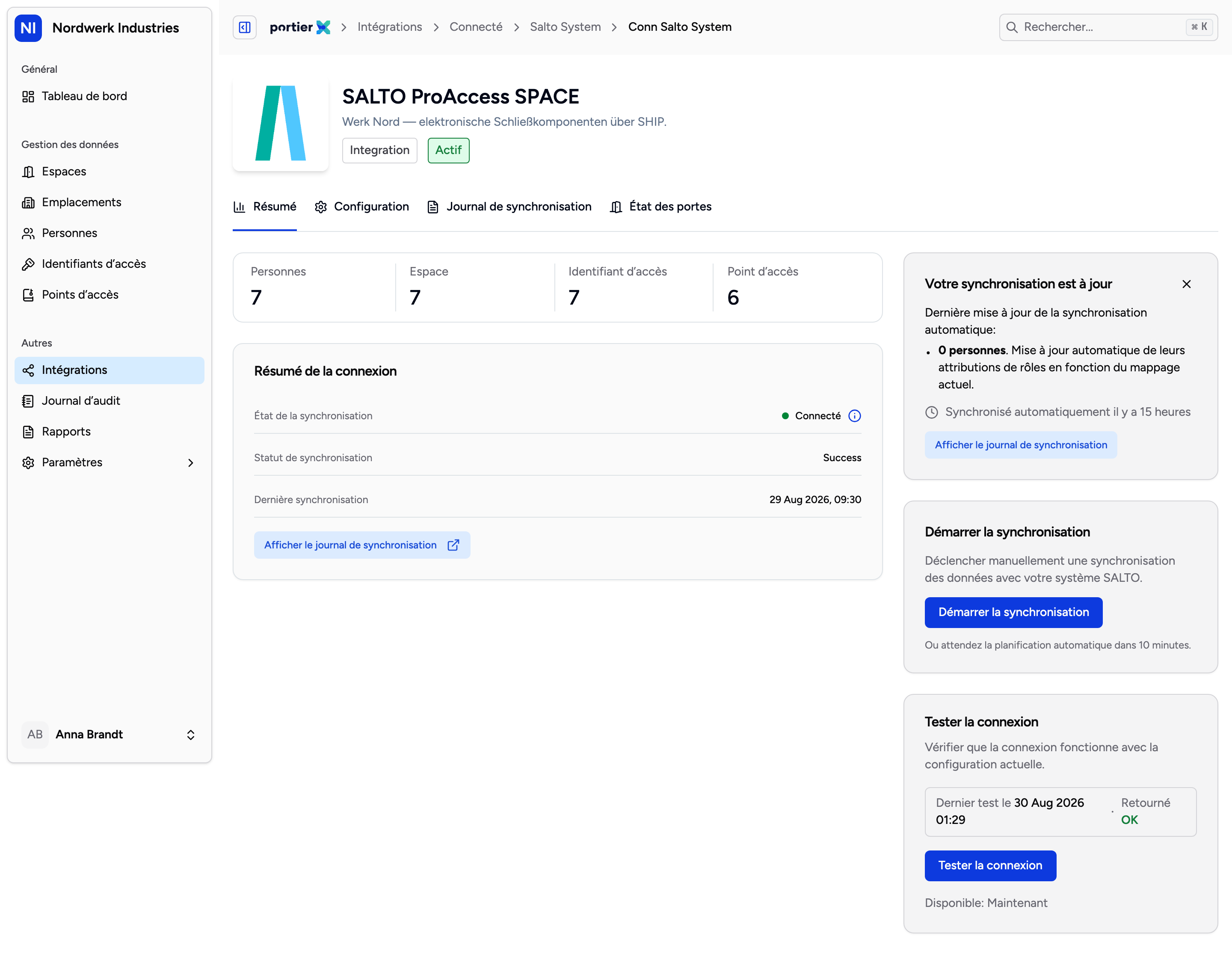
Task: Click external link icon in journal button
Action: pyautogui.click(x=453, y=545)
